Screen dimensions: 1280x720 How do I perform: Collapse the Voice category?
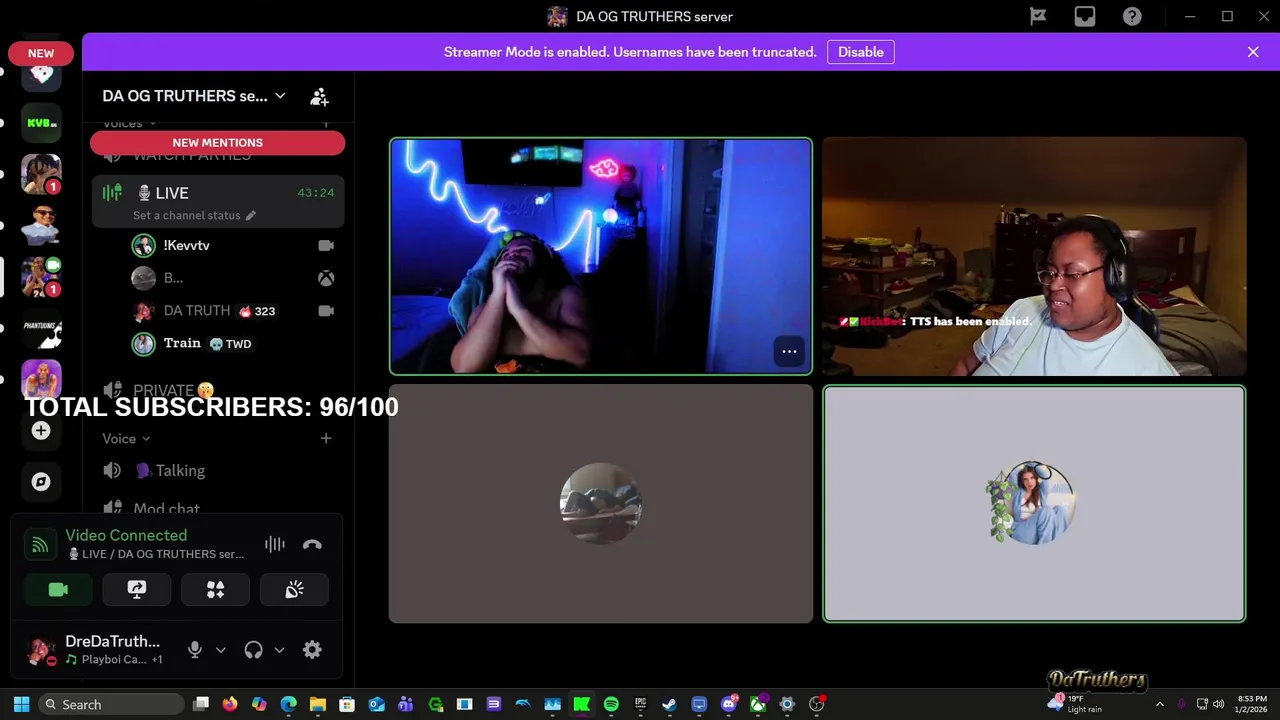click(x=126, y=438)
